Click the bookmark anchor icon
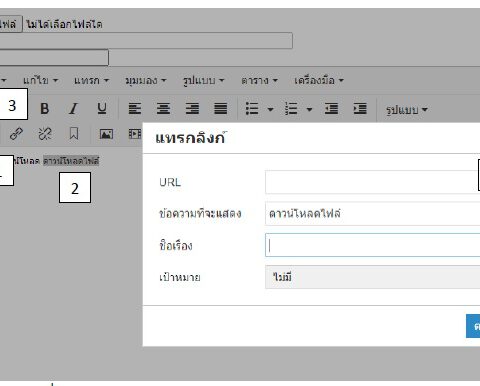 pos(74,134)
